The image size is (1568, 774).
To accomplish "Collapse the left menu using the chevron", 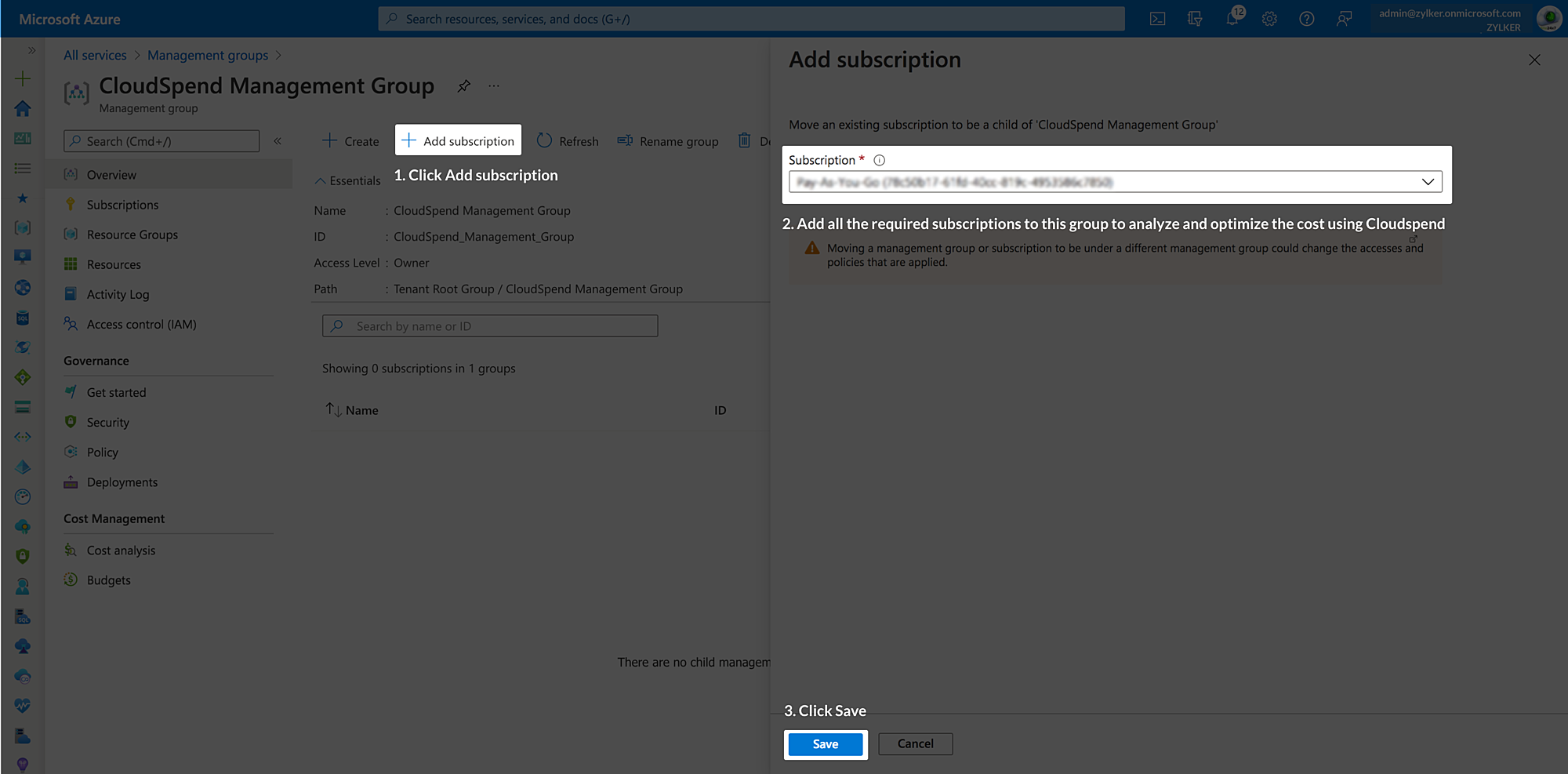I will [x=278, y=141].
